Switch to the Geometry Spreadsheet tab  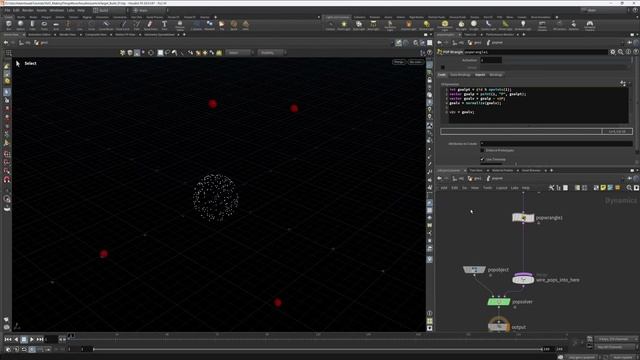(x=160, y=35)
